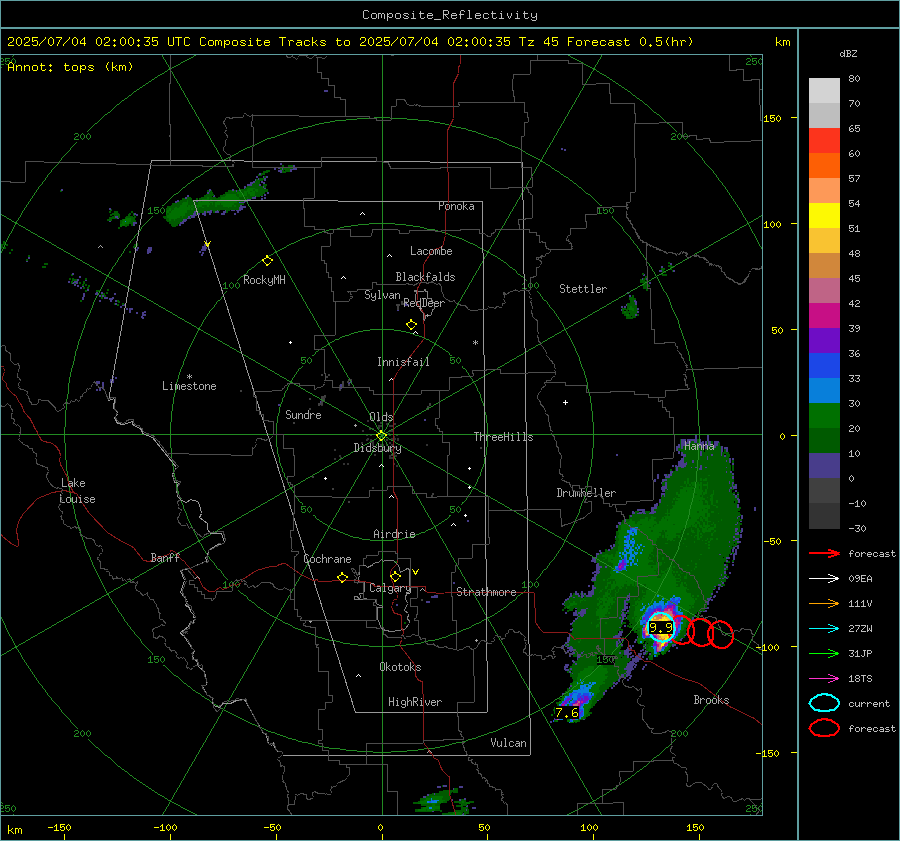Click the Limestone label
The height and width of the screenshot is (841, 900).
click(189, 386)
